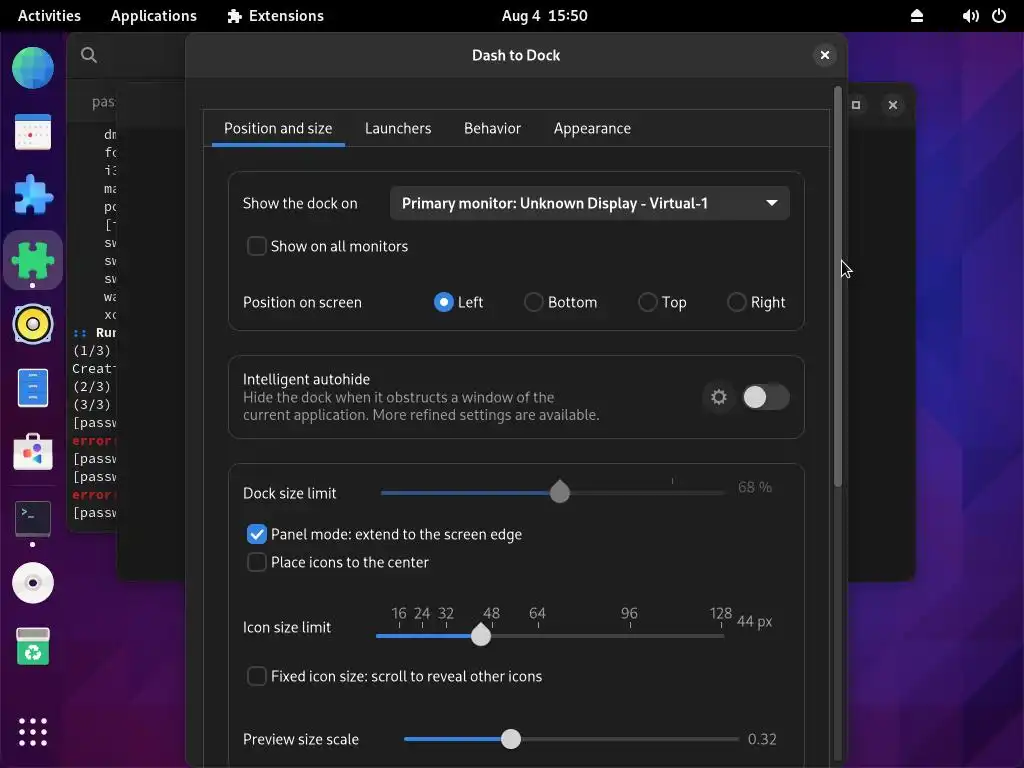Click the Icon size limit slider handle
The width and height of the screenshot is (1024, 768).
(481, 635)
